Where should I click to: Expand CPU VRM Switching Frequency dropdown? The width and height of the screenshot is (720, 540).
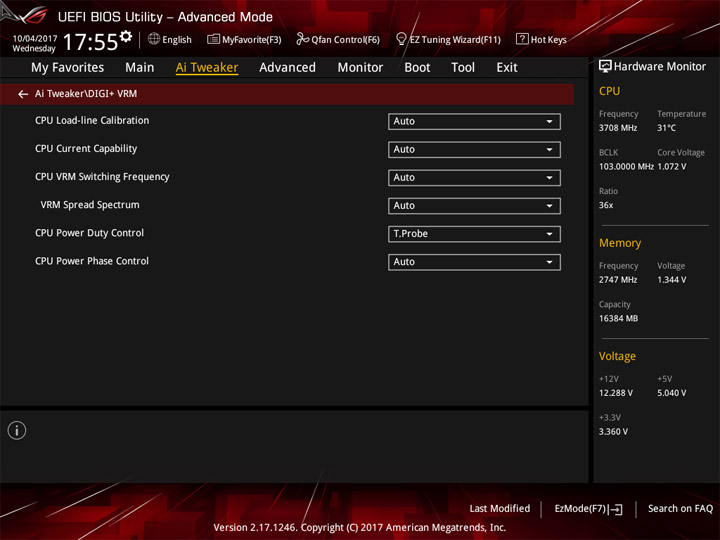pyautogui.click(x=474, y=178)
